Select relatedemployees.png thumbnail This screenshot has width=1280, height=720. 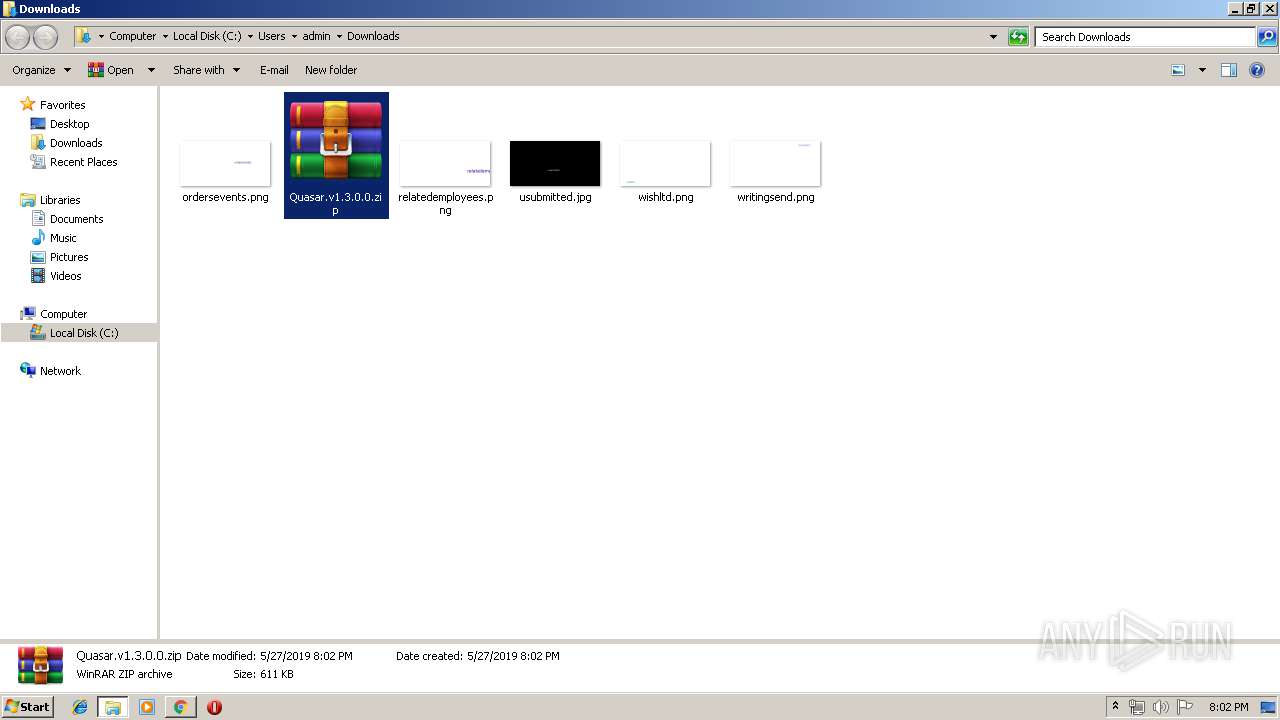(x=445, y=163)
